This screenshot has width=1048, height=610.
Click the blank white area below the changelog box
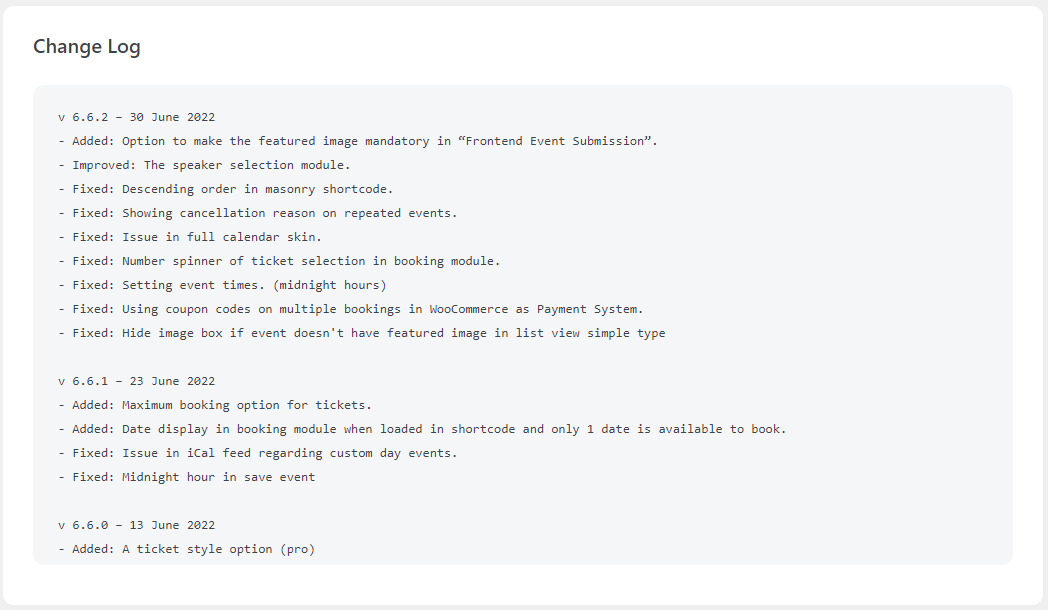[523, 585]
